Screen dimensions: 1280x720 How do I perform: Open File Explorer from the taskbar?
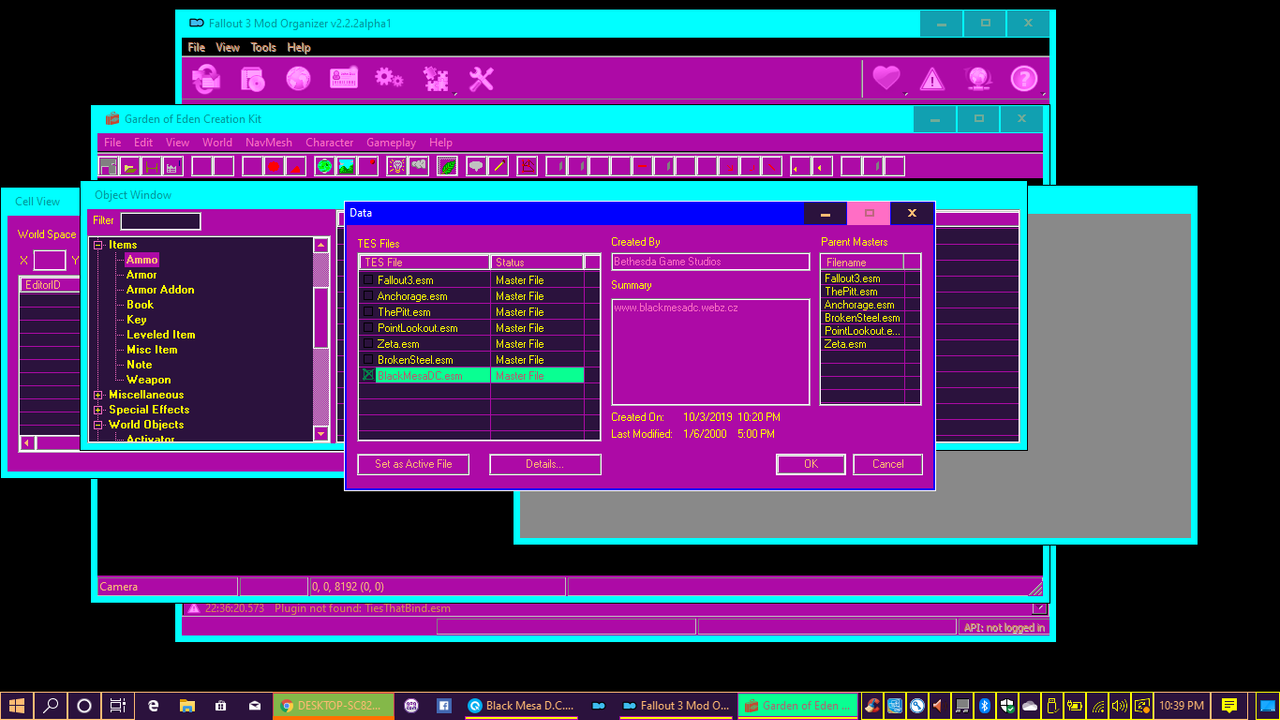click(x=187, y=705)
